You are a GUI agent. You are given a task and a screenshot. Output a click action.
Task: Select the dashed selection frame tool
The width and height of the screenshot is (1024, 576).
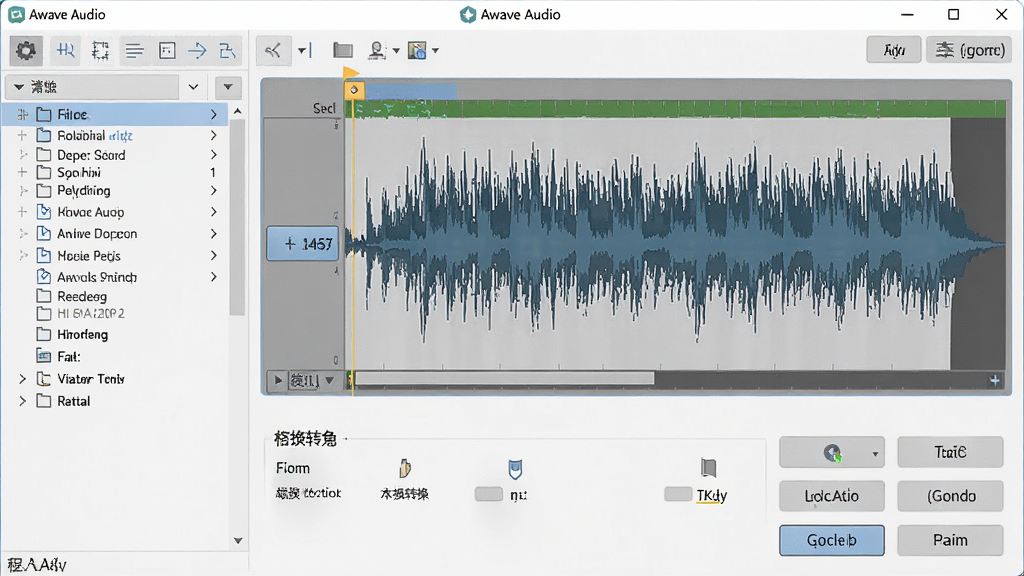coord(100,50)
